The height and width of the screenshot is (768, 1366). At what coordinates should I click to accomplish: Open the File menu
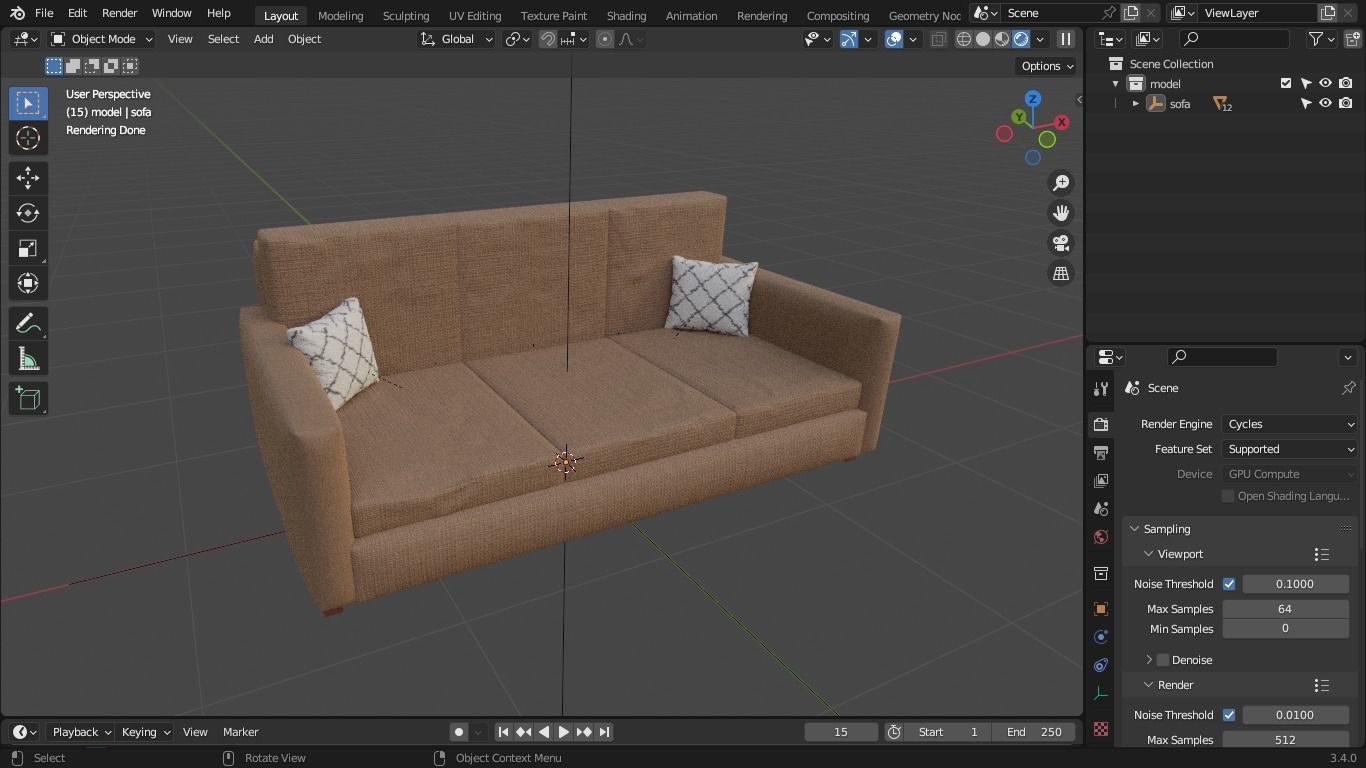point(44,13)
